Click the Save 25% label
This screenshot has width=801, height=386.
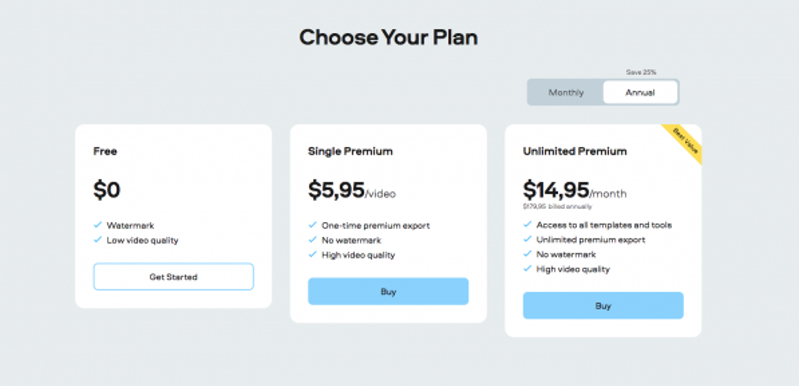point(641,73)
